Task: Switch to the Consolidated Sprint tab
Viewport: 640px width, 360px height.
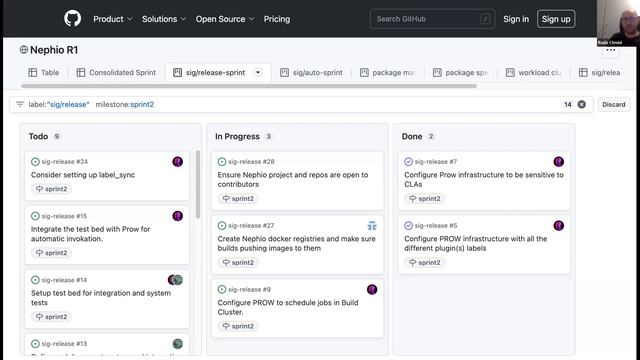Action: pyautogui.click(x=116, y=73)
